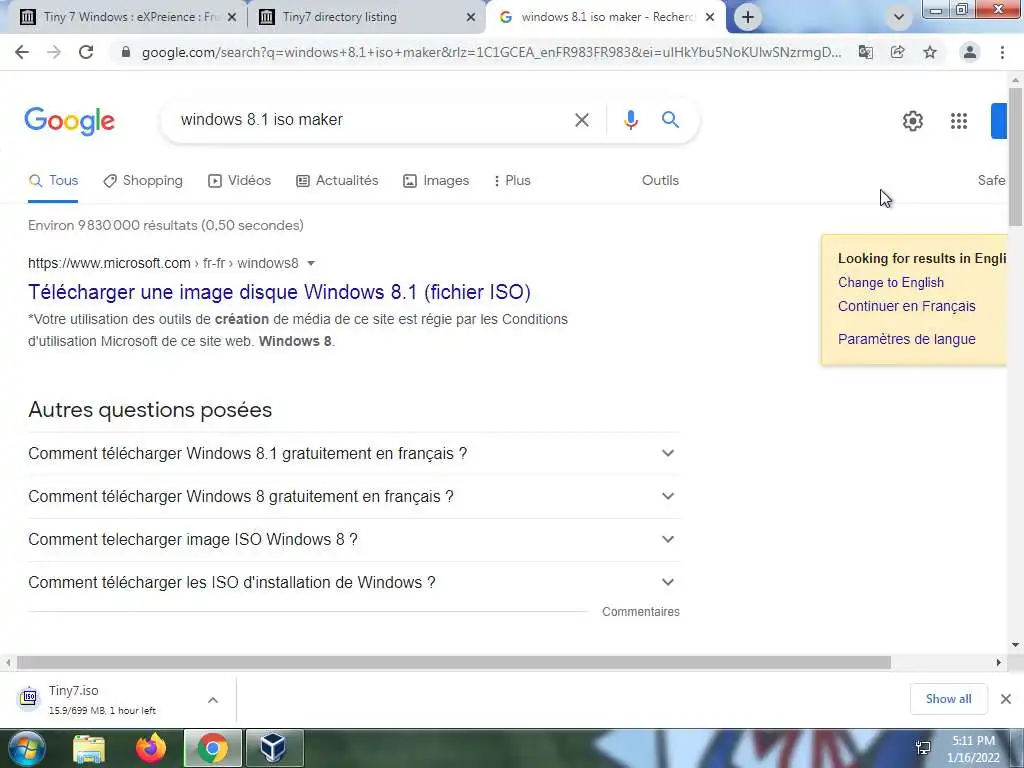The width and height of the screenshot is (1024, 768).
Task: Click the forward navigation arrow
Action: 54,52
